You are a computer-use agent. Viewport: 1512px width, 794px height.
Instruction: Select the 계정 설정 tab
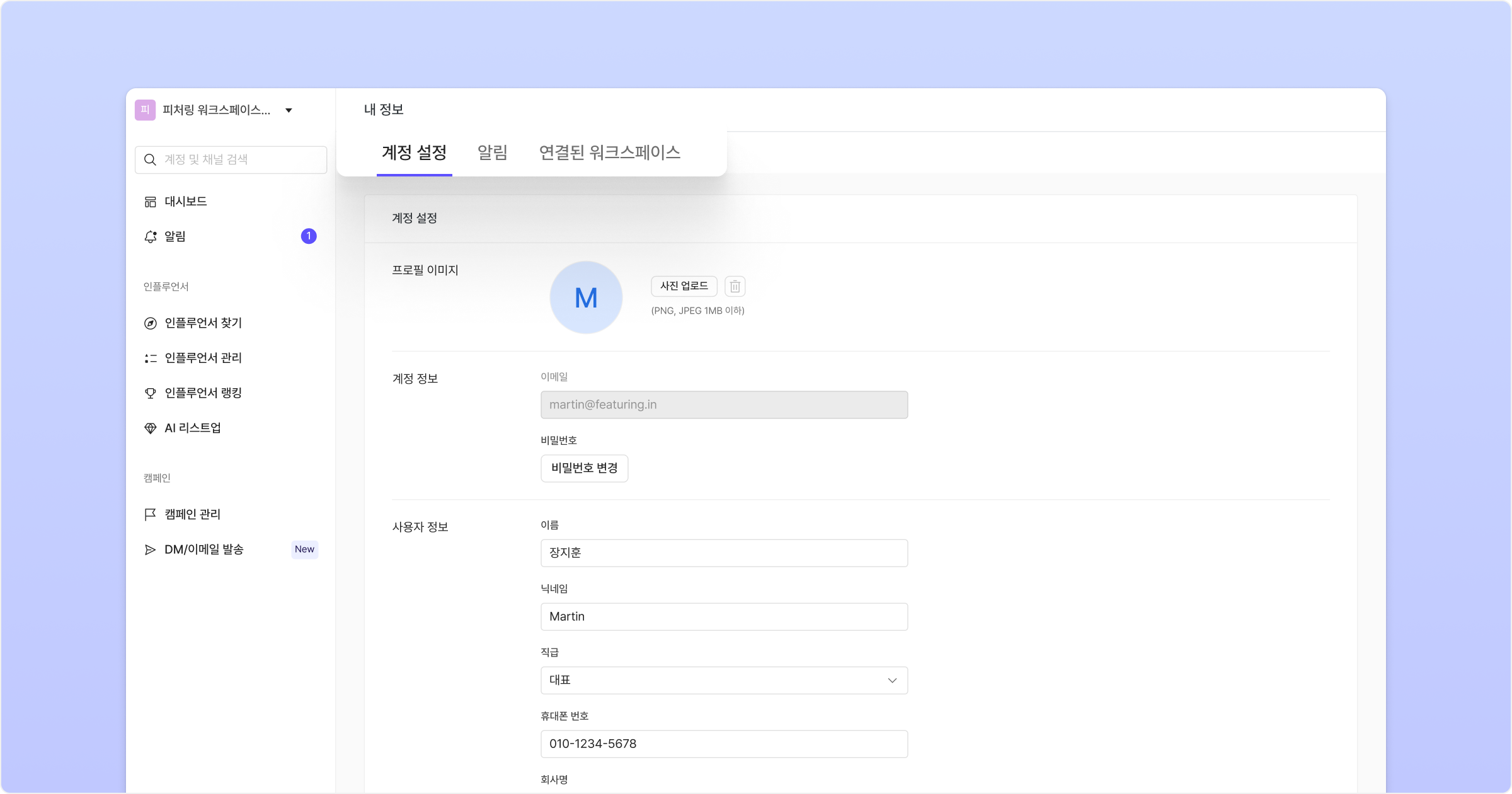tap(414, 152)
